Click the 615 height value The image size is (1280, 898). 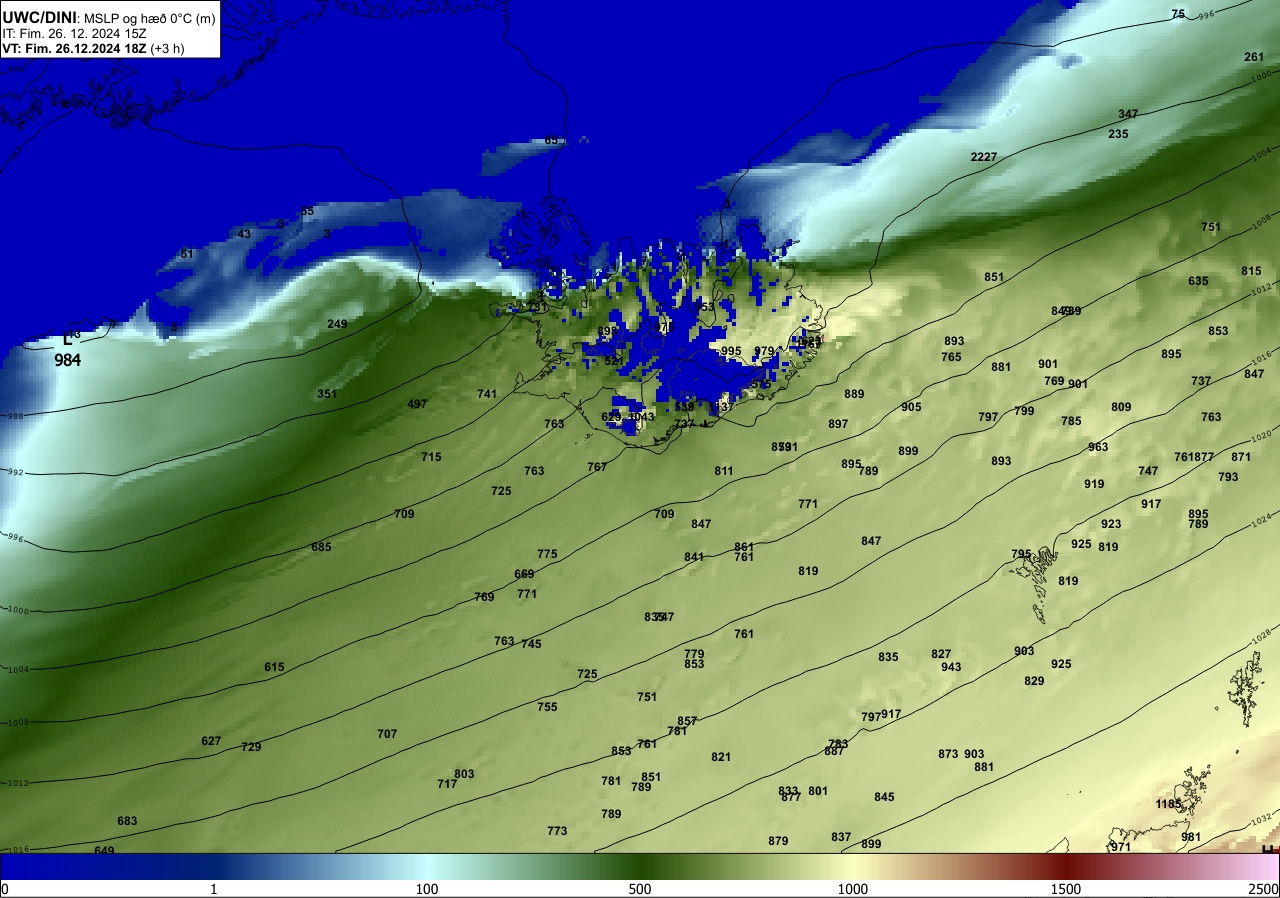[x=274, y=667]
